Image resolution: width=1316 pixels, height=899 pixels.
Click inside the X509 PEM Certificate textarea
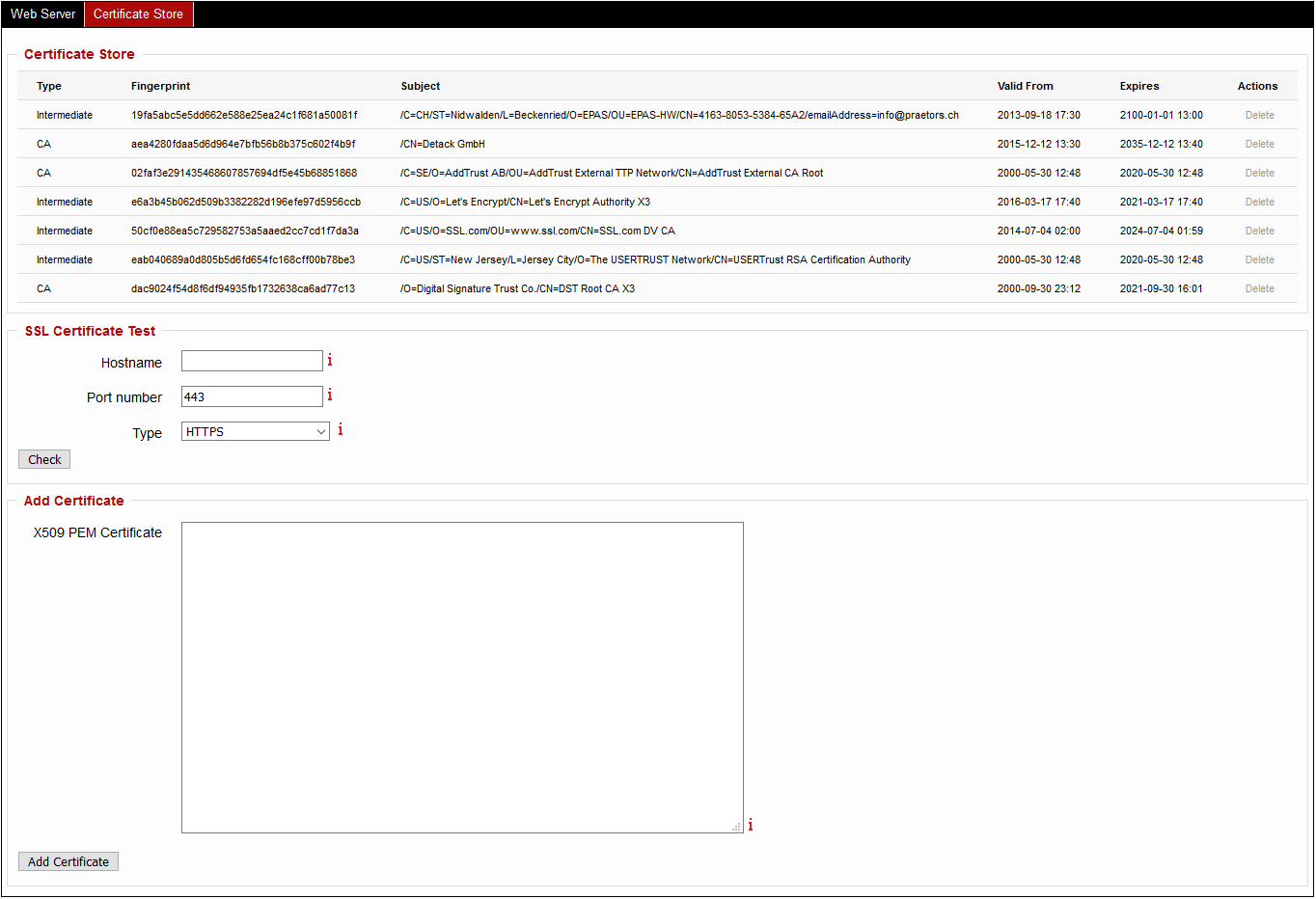click(462, 677)
